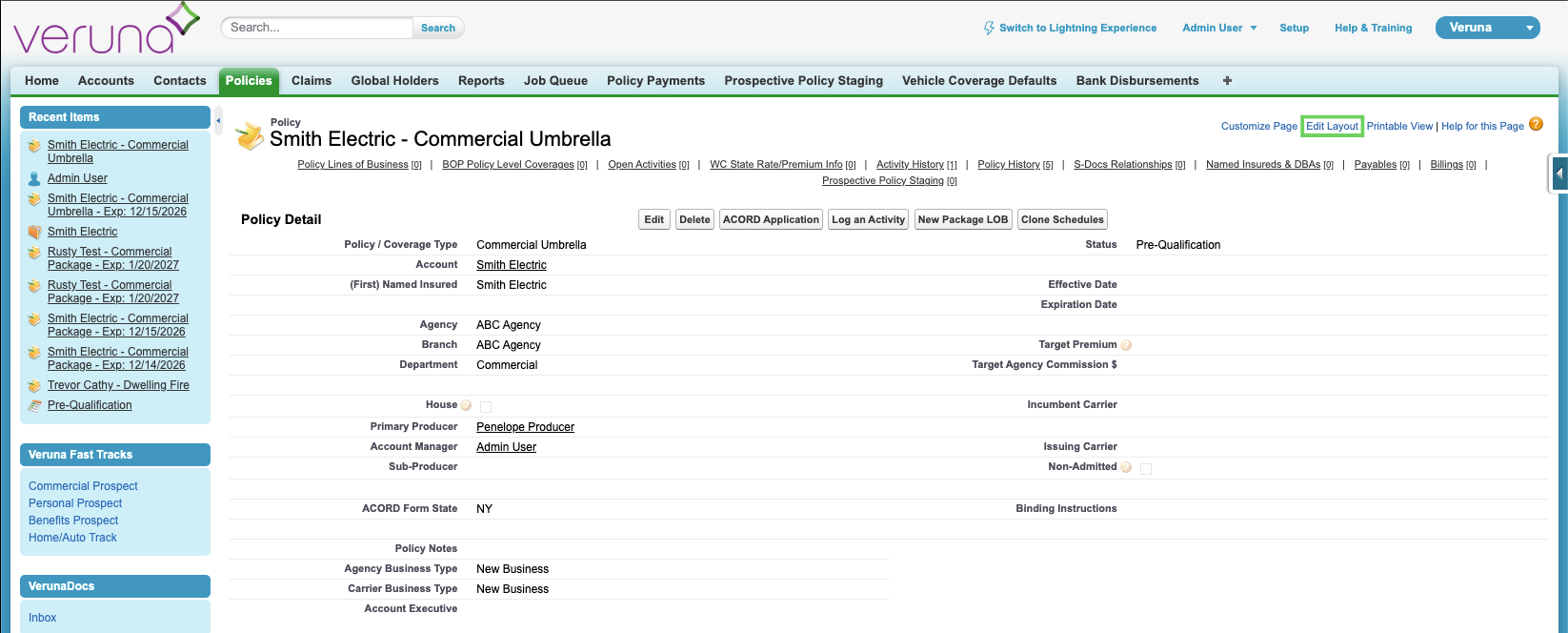Click the Target Premium help bubble

[1126, 345]
